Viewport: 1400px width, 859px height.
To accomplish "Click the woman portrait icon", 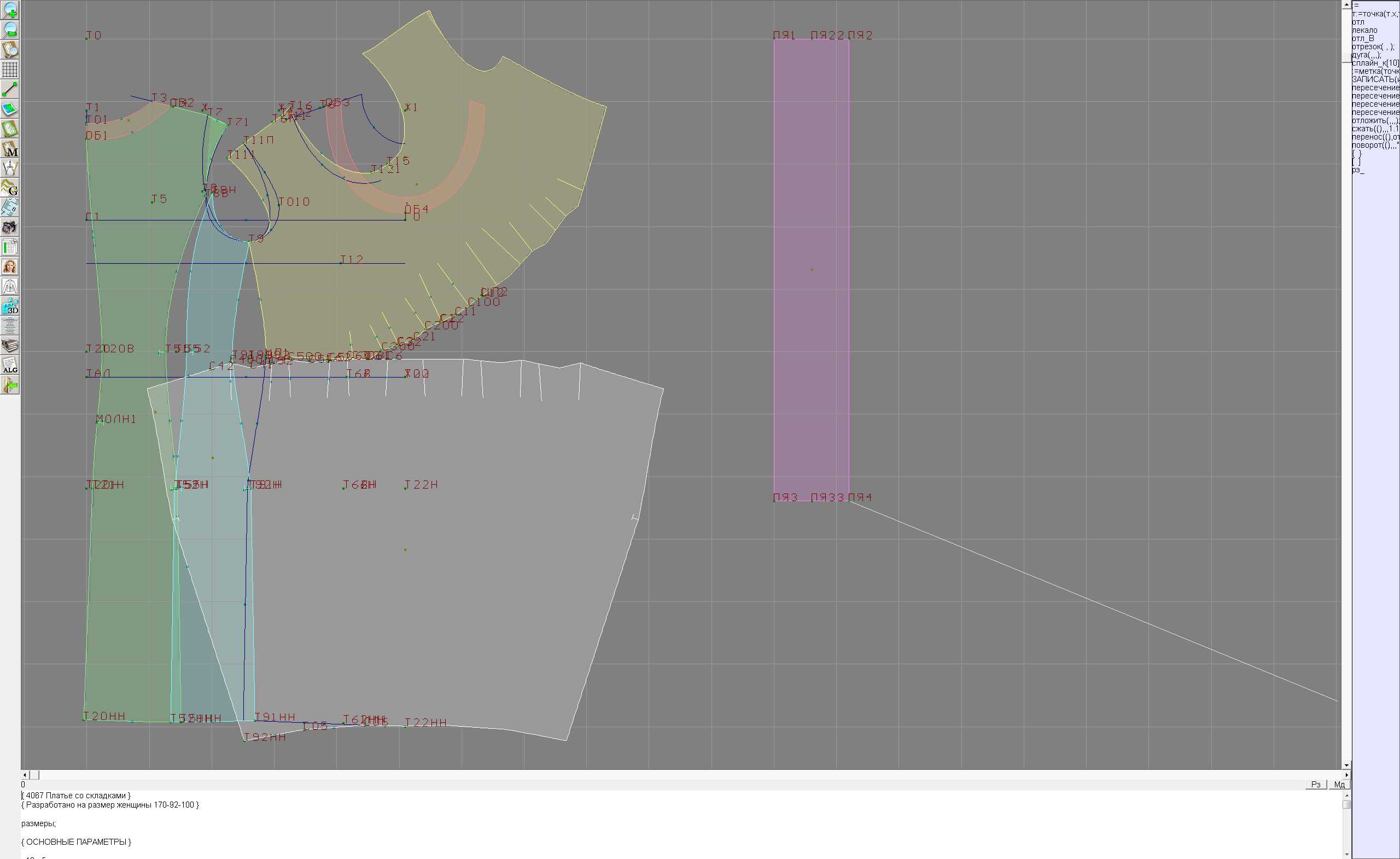I will [10, 266].
